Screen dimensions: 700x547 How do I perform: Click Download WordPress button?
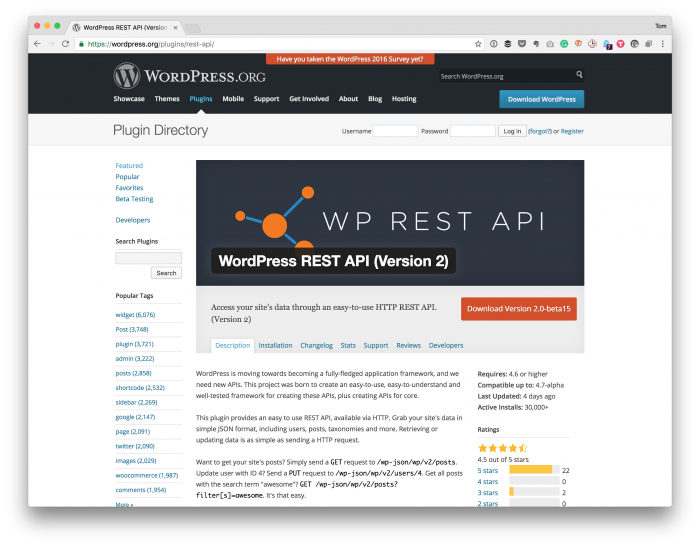[542, 99]
